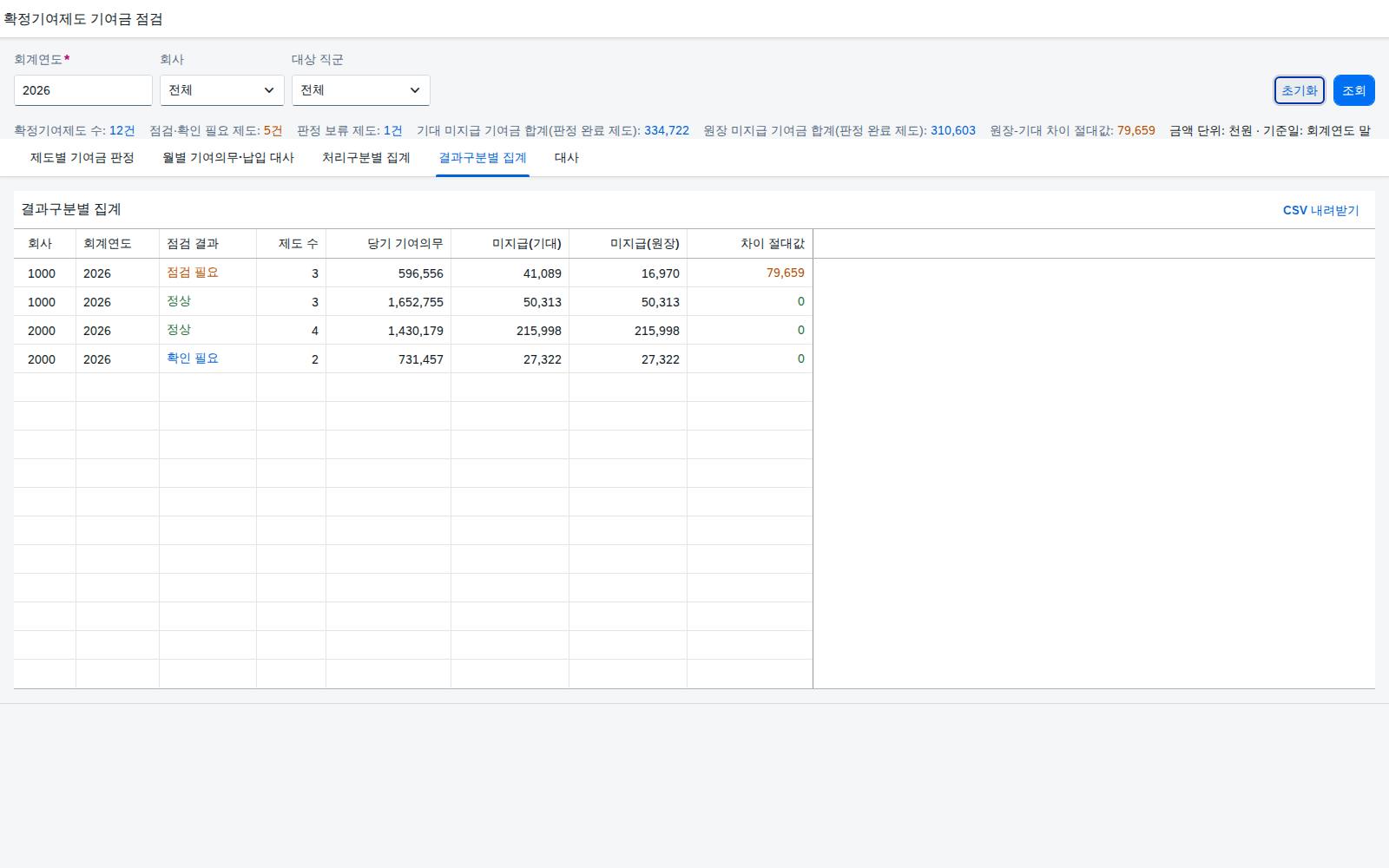Click the 제도 수 column header
1389x868 pixels.
(292, 244)
